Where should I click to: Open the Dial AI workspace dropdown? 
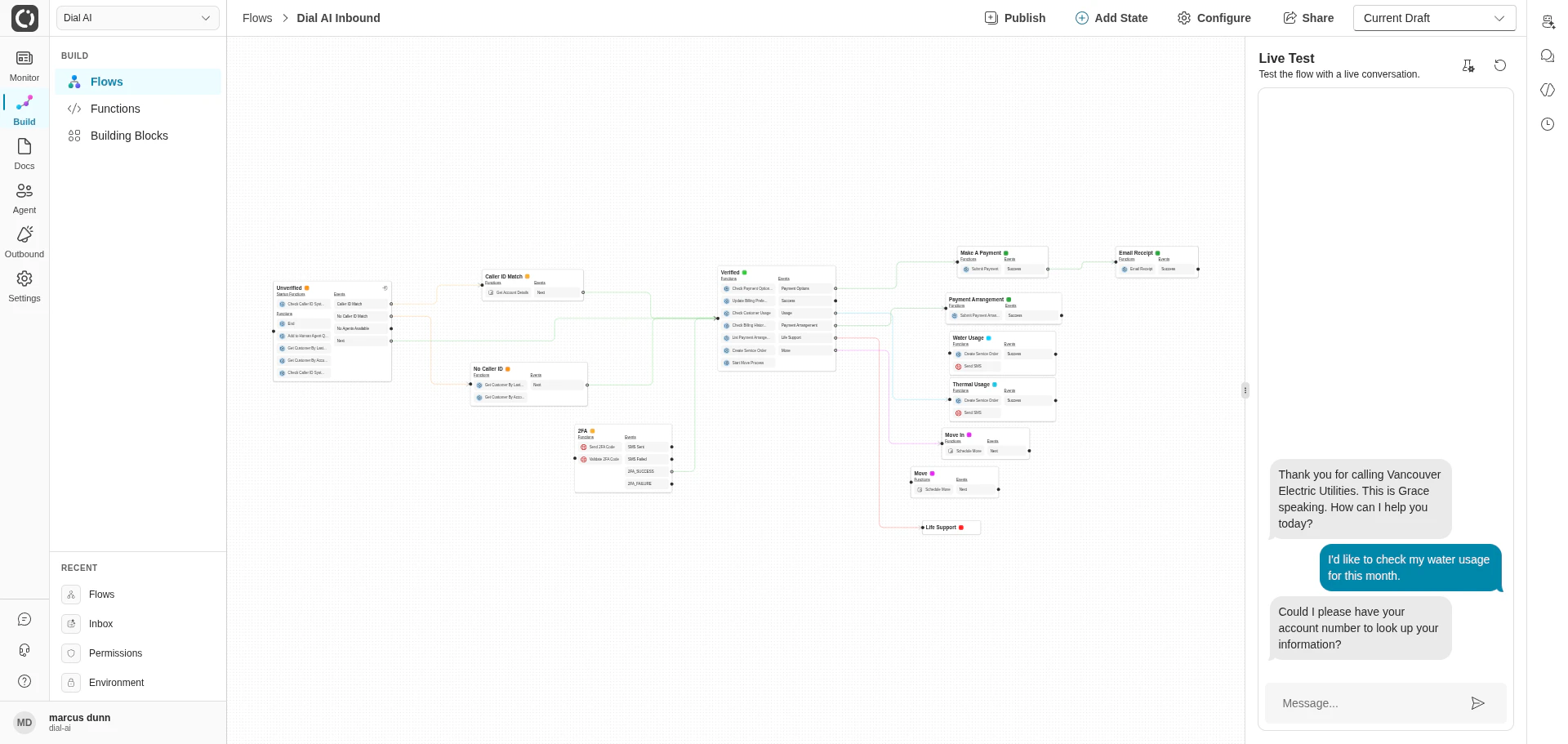tap(137, 18)
